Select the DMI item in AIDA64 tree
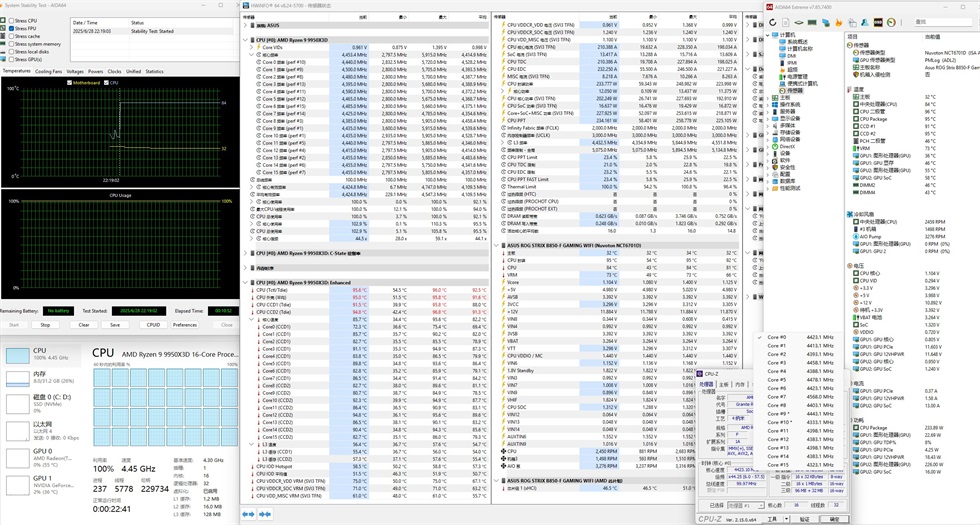This screenshot has width=980, height=525. point(790,56)
